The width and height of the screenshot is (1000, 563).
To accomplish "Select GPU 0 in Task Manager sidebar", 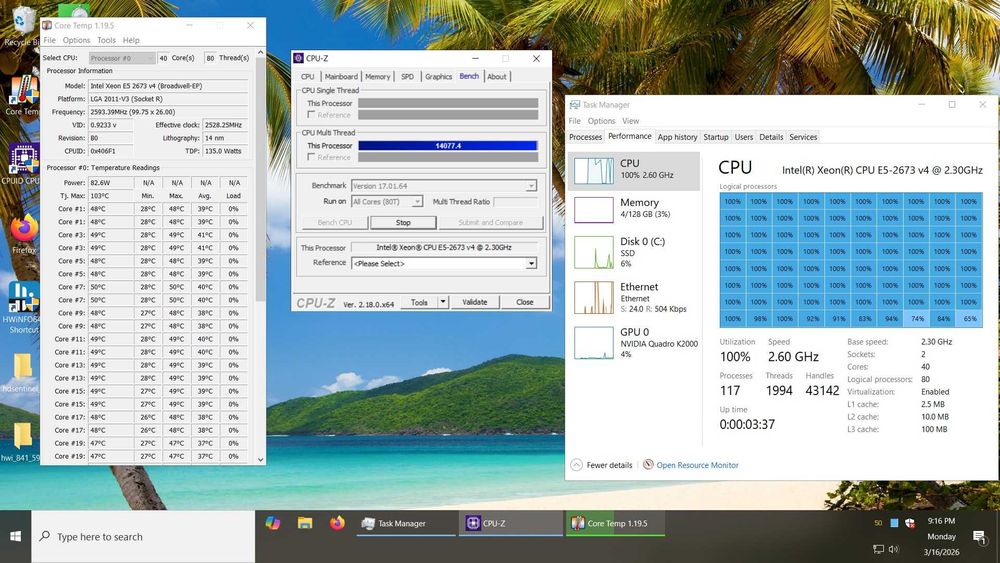I will point(633,343).
